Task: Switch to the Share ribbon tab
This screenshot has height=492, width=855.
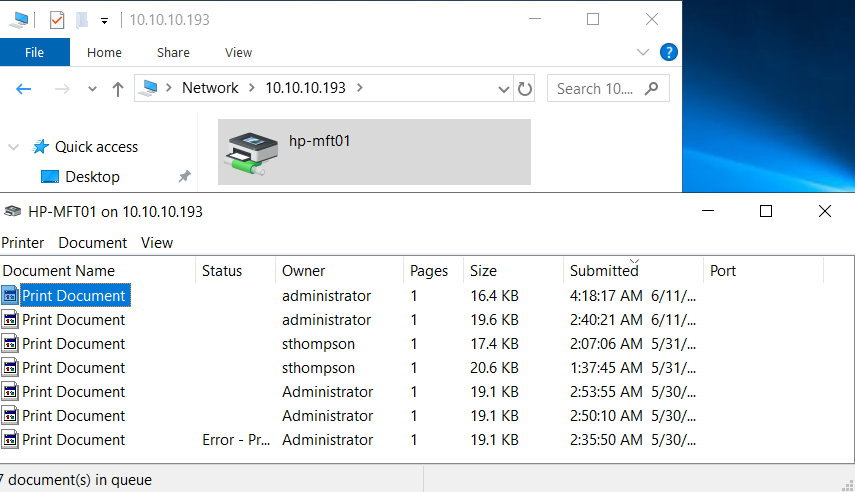Action: (x=173, y=52)
